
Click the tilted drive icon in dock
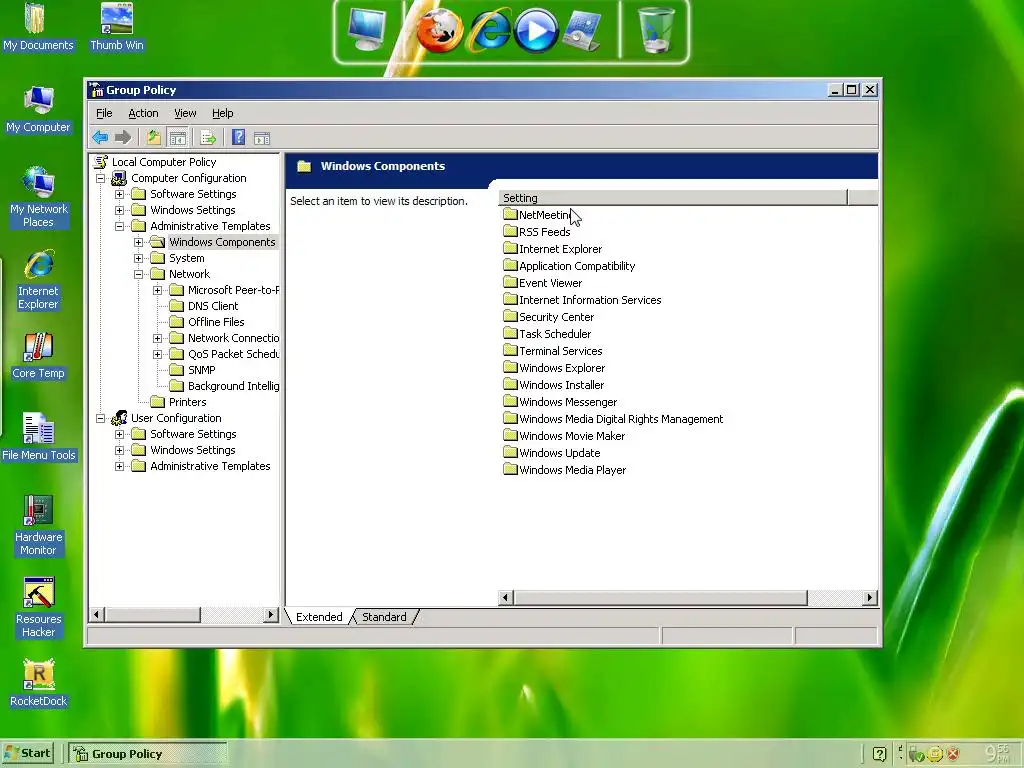[582, 31]
